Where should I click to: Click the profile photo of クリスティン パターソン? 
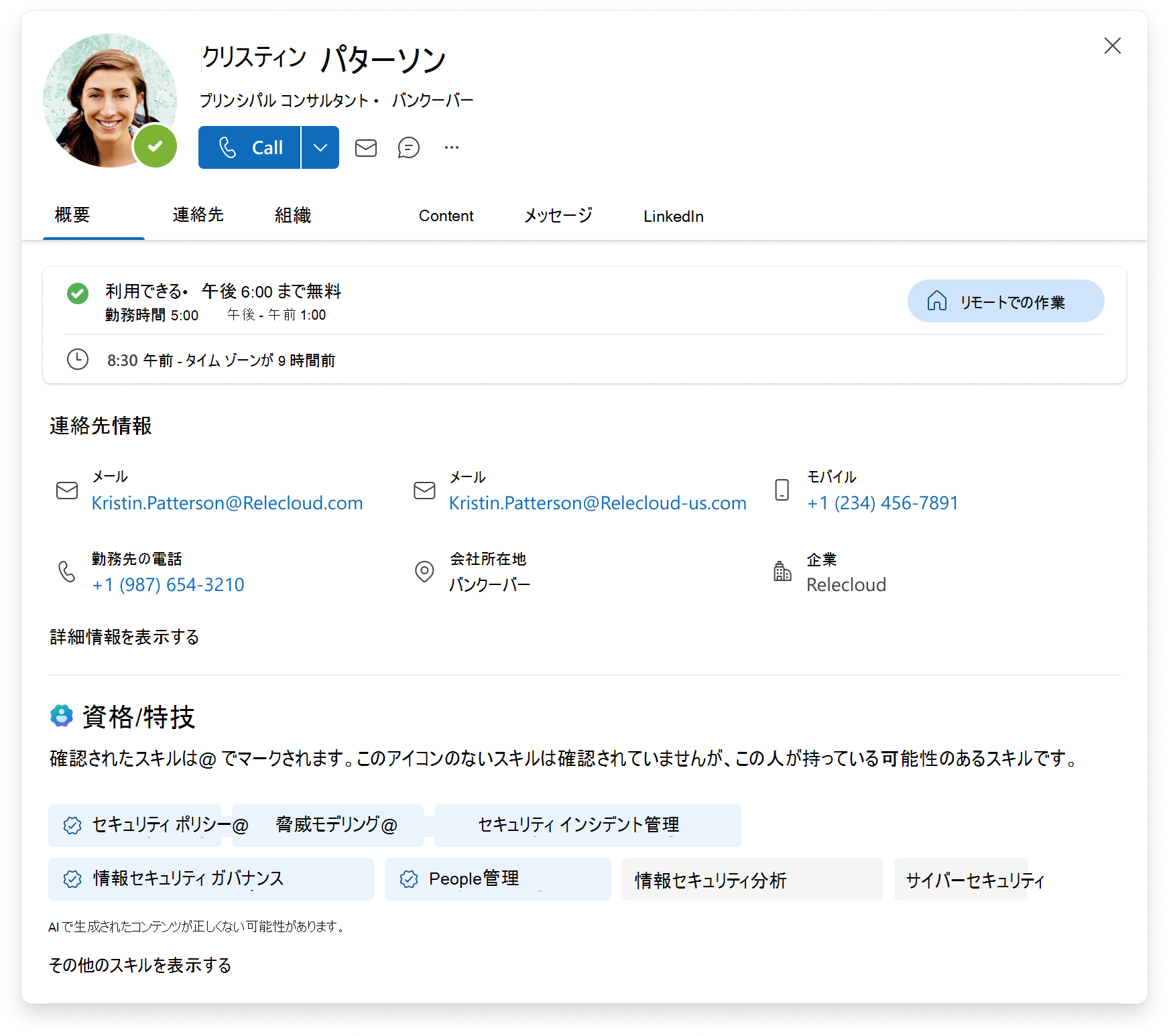[110, 101]
